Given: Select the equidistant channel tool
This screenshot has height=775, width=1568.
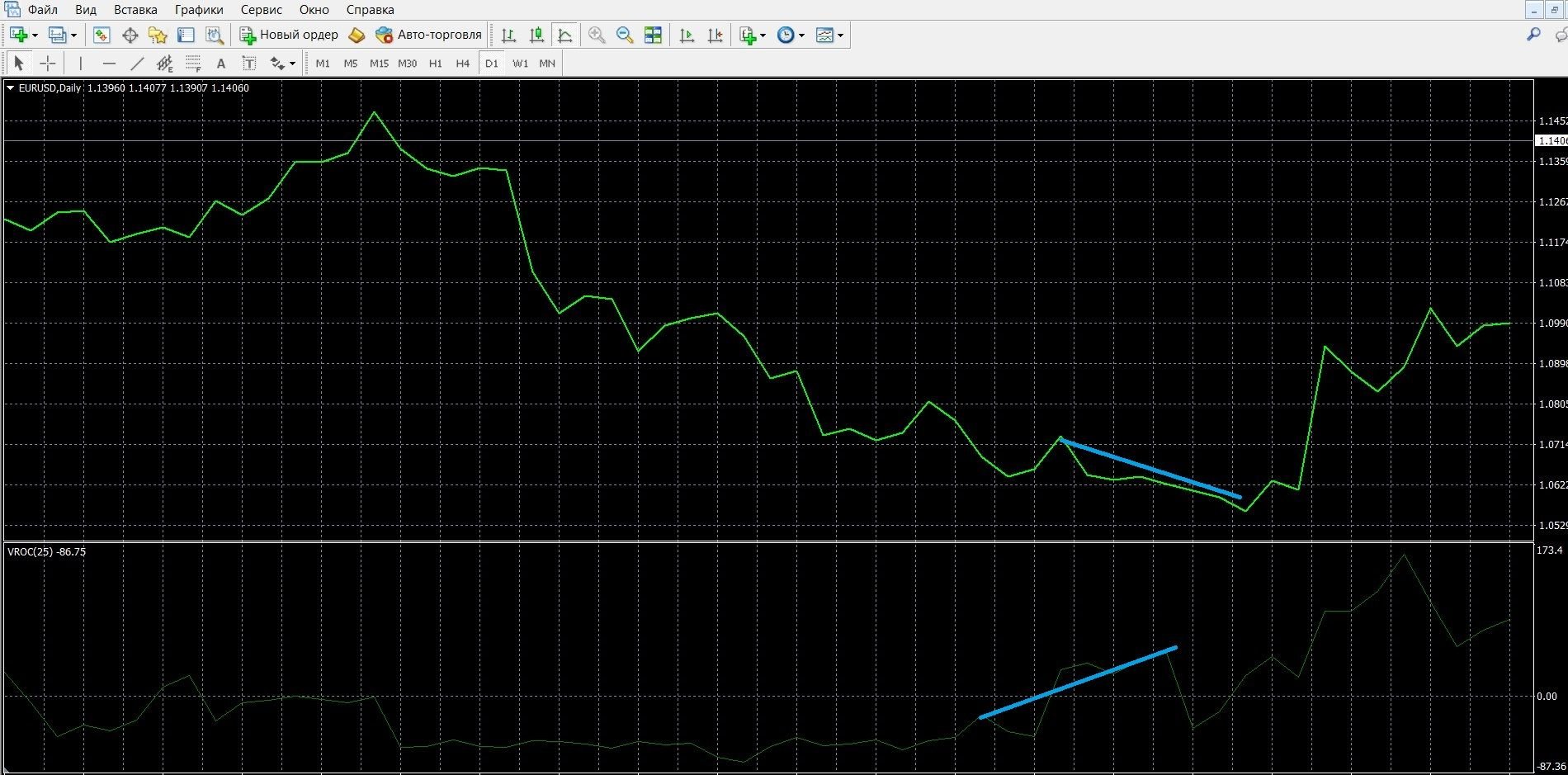Looking at the screenshot, I should 165,63.
